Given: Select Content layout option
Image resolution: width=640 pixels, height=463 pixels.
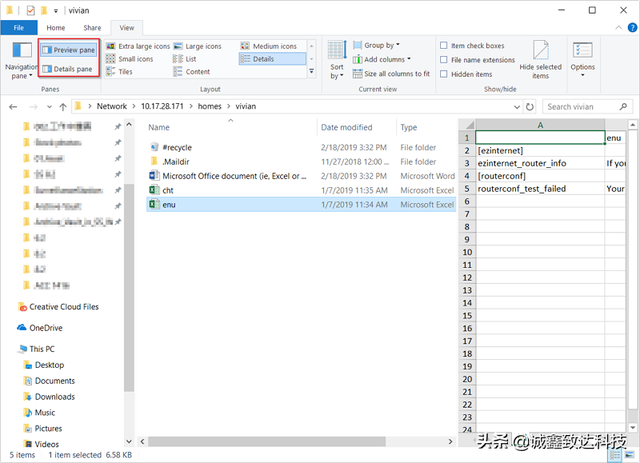Looking at the screenshot, I should [x=191, y=71].
